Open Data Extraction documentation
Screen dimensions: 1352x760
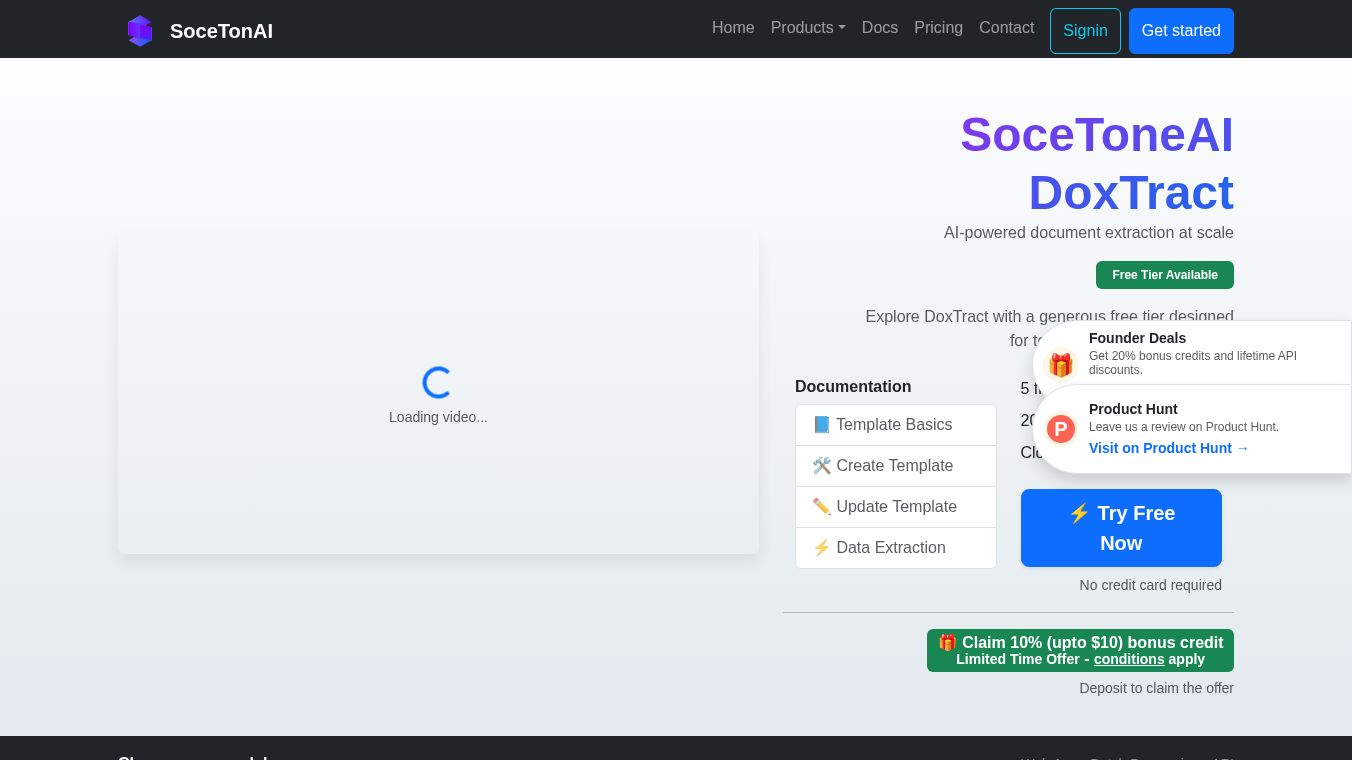896,548
